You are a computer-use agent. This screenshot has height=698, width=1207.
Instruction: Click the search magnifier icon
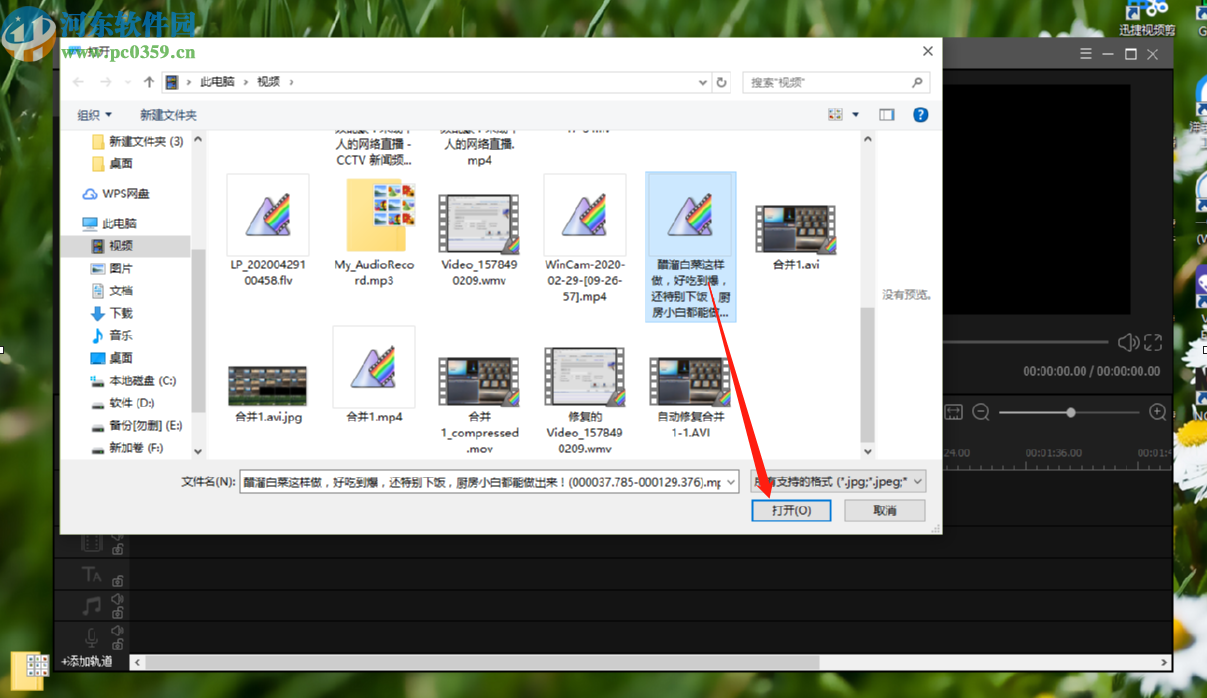tap(917, 82)
